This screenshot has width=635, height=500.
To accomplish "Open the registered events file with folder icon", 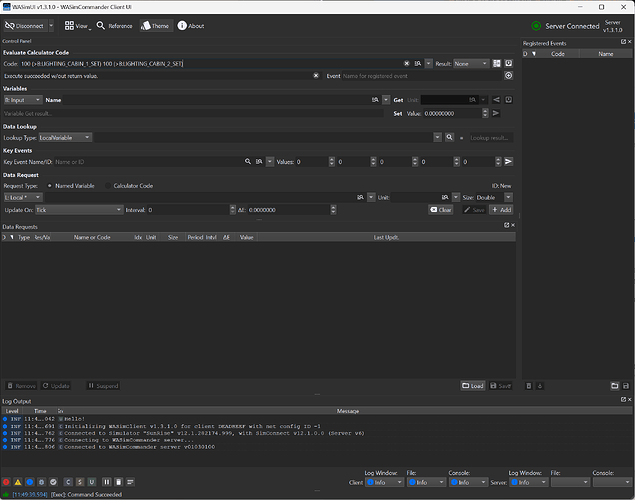I will coord(615,386).
